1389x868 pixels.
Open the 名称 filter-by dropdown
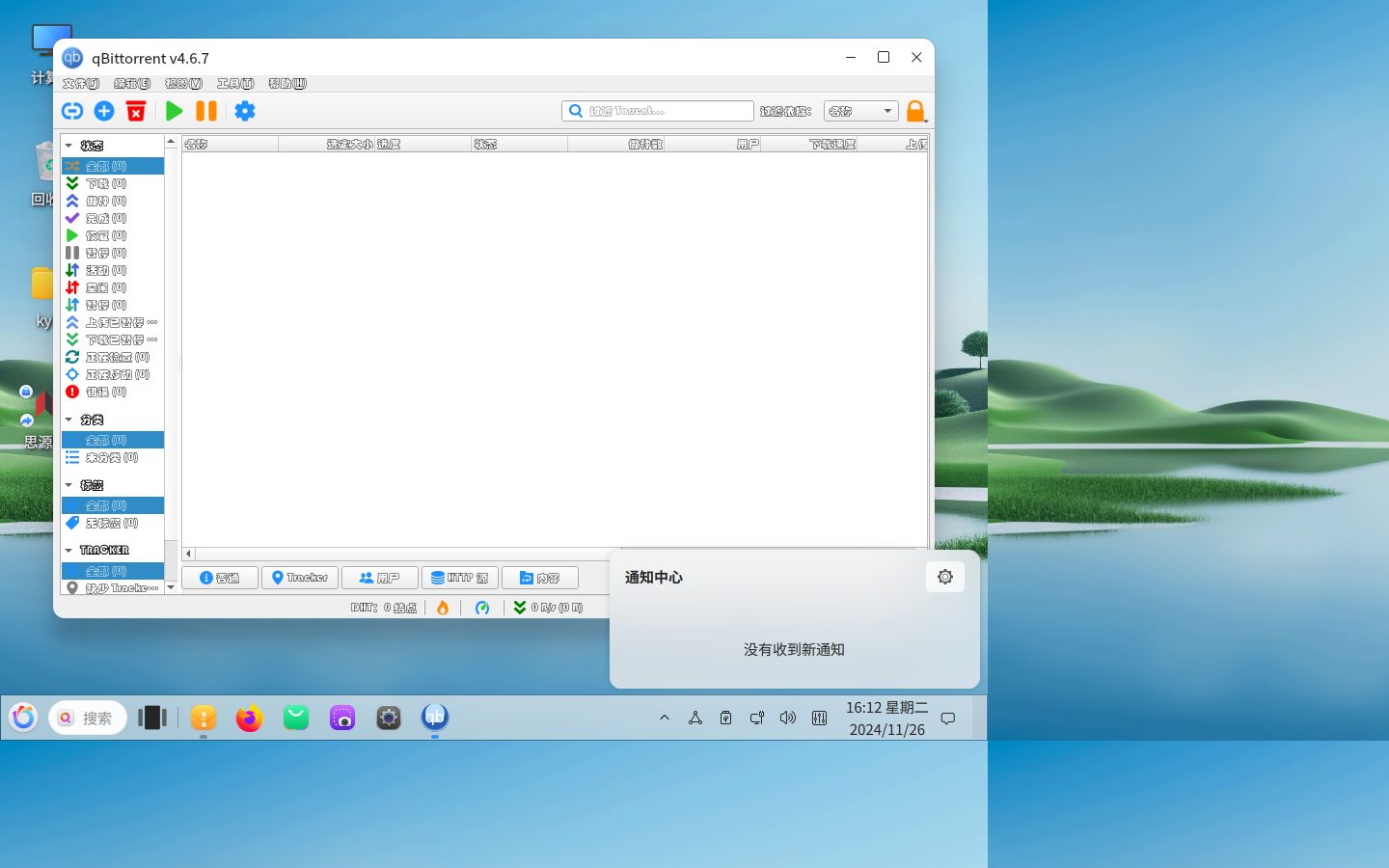(x=860, y=111)
